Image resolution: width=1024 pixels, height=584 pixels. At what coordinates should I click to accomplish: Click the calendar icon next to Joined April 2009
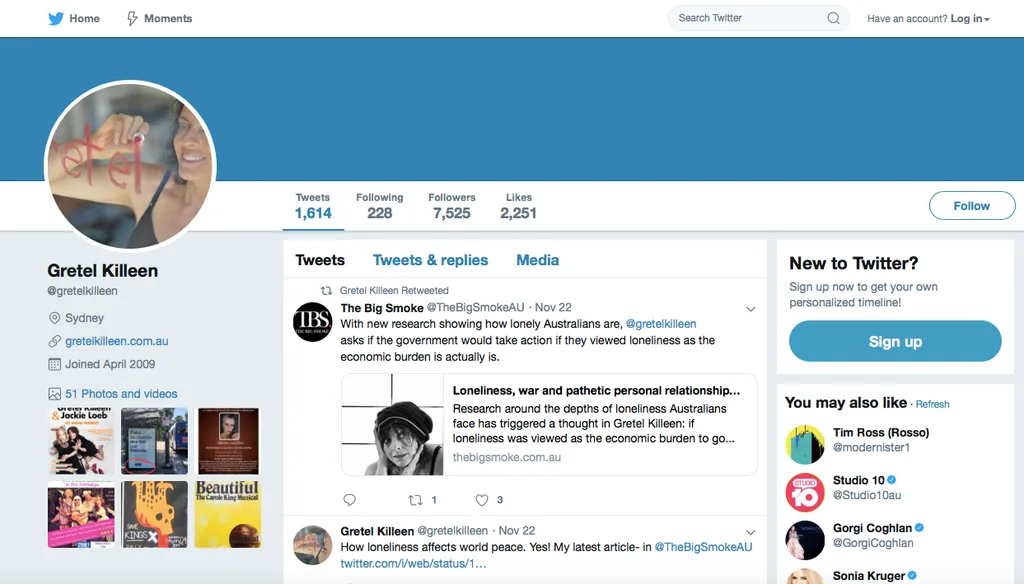[x=54, y=365]
